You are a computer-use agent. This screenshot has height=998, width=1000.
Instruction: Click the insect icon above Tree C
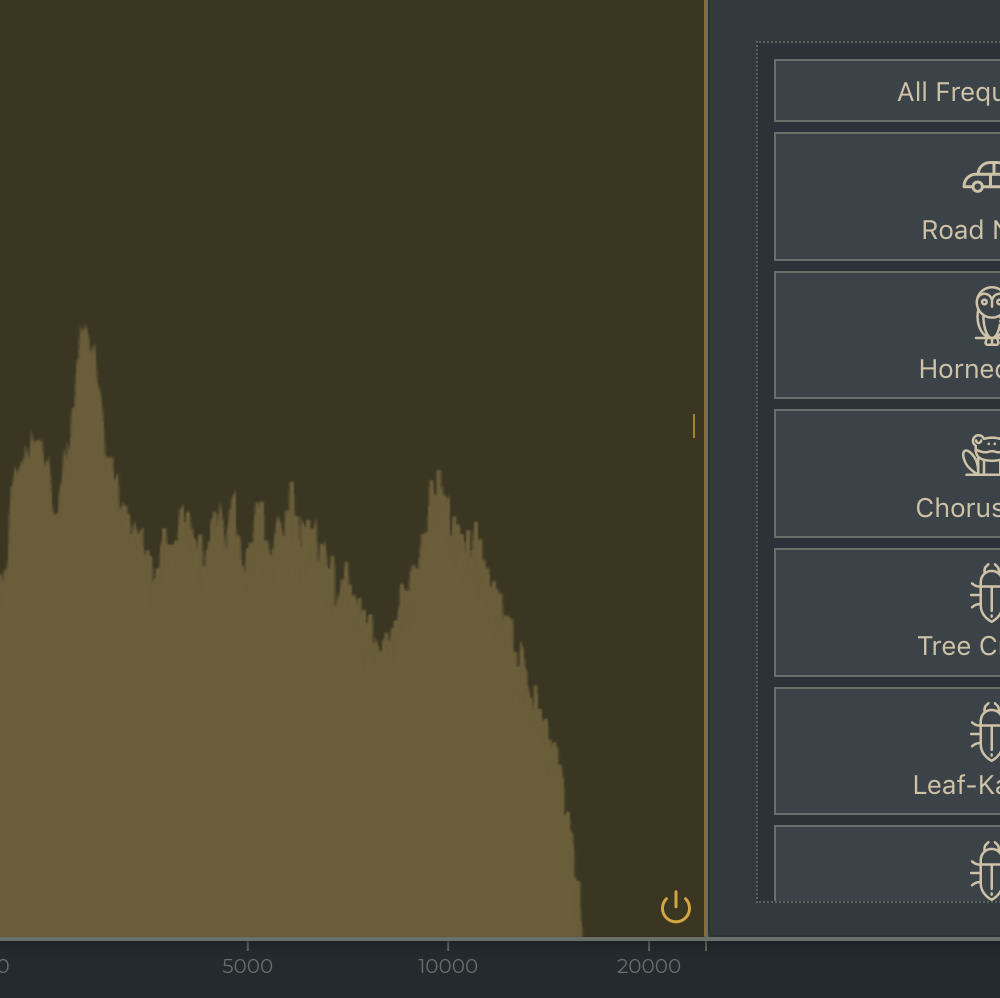coord(985,592)
